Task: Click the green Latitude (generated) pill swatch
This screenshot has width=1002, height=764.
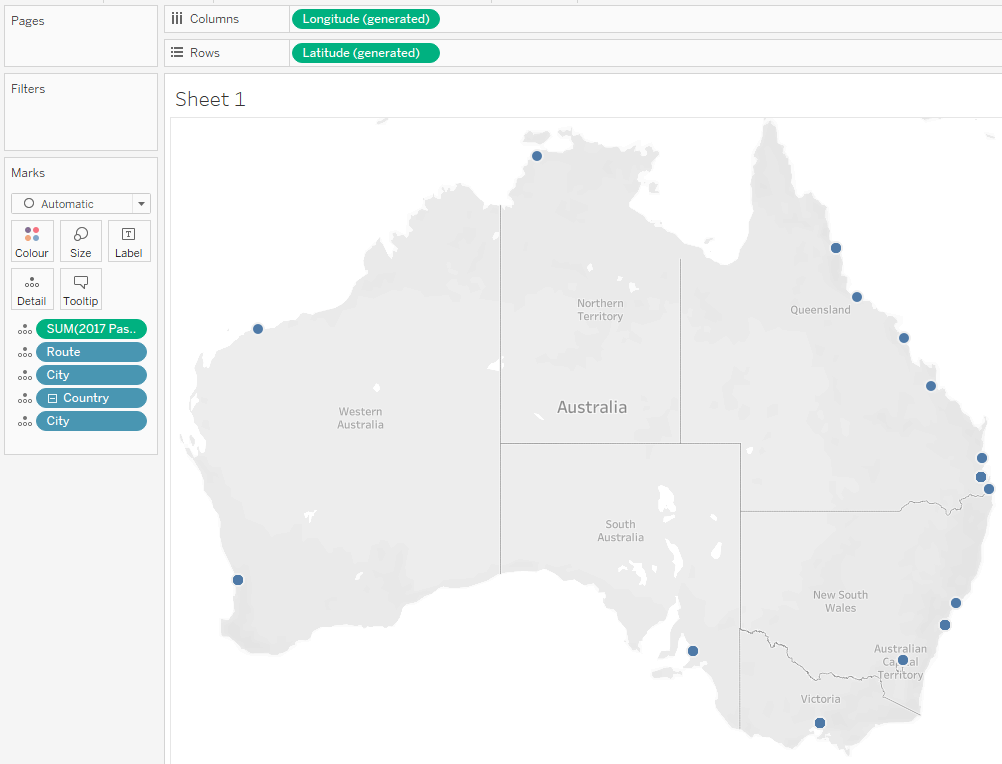Action: click(365, 52)
